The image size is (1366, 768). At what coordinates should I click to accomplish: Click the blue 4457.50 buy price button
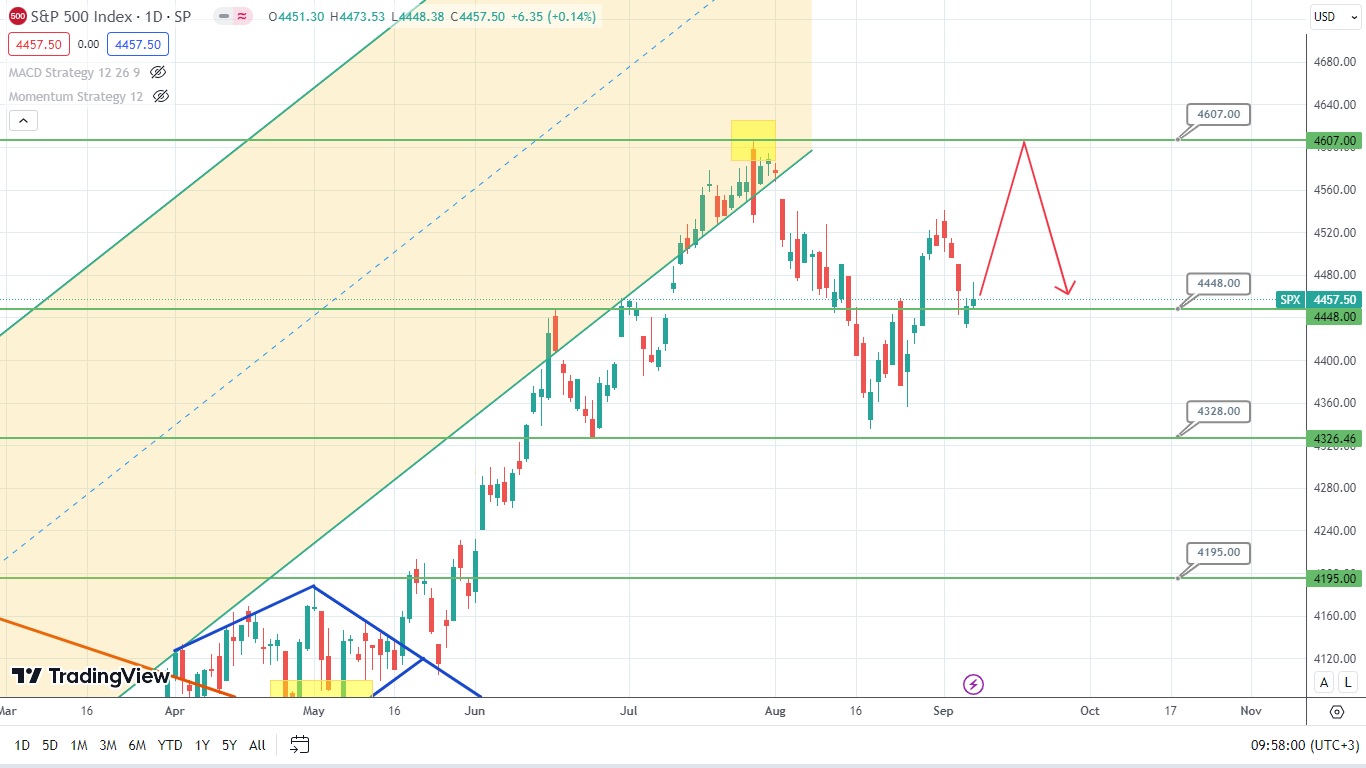[x=138, y=44]
